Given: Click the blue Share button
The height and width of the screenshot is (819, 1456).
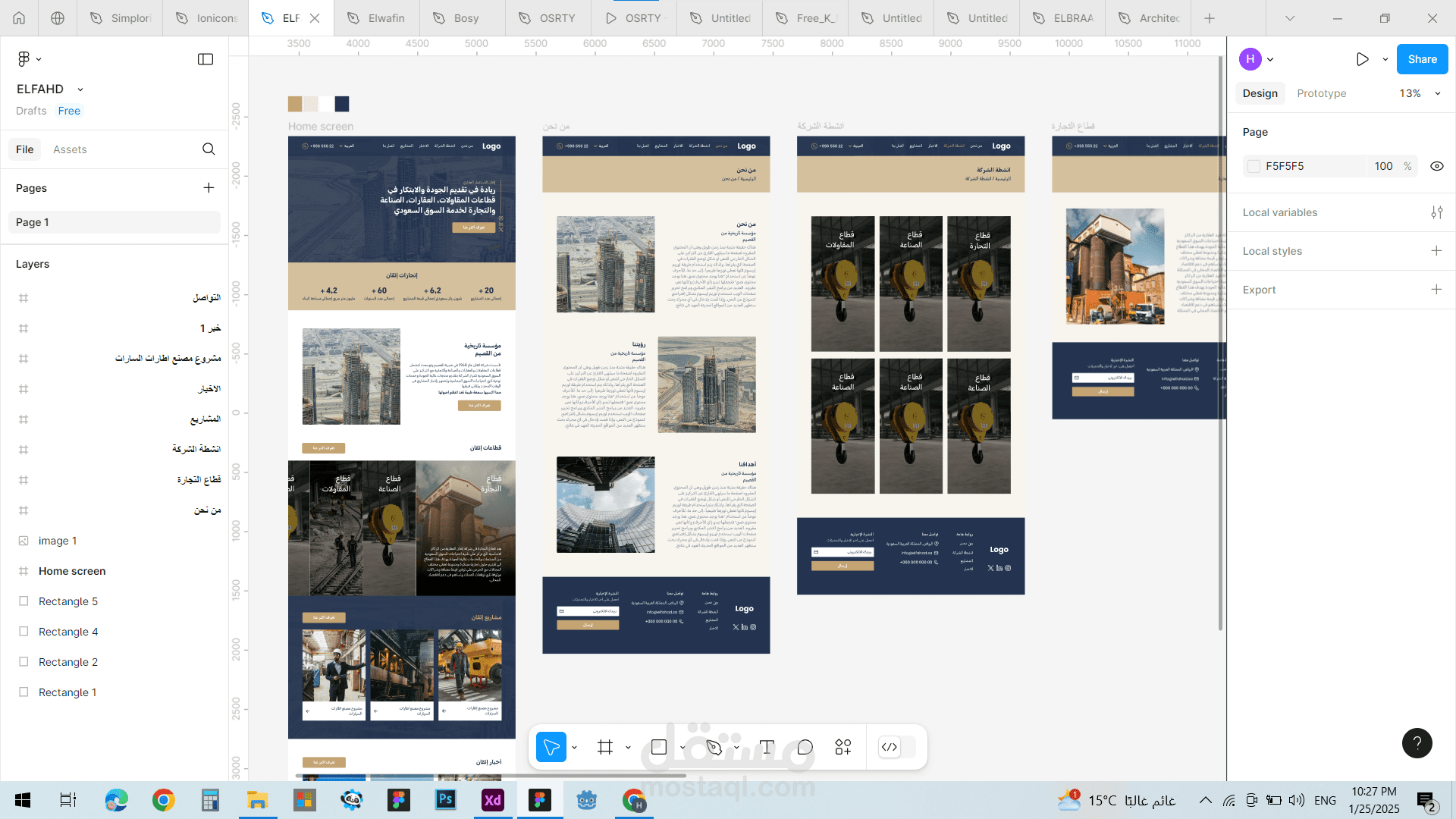Looking at the screenshot, I should point(1422,59).
